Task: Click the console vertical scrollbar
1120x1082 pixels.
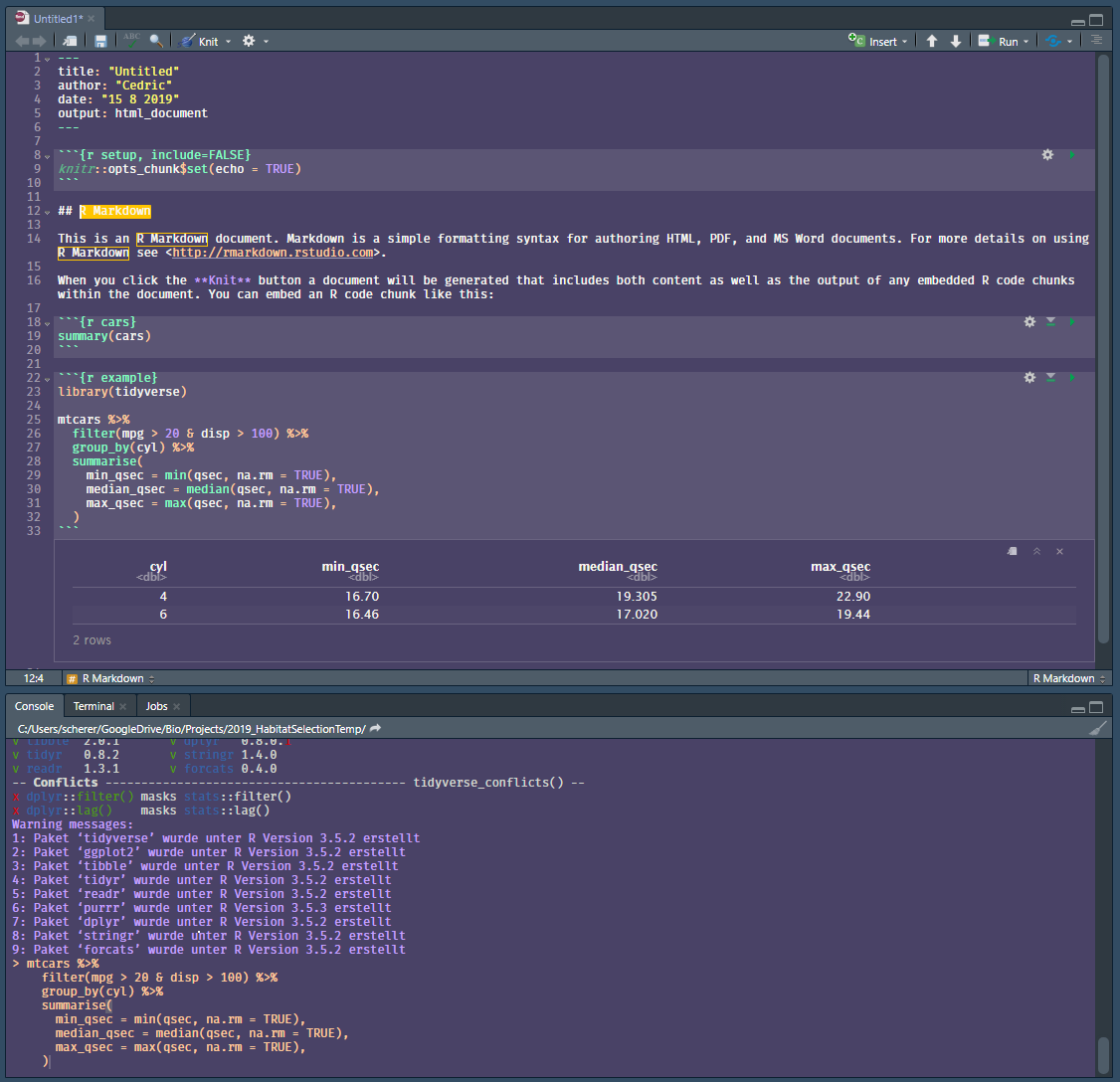Action: pos(1103,1055)
